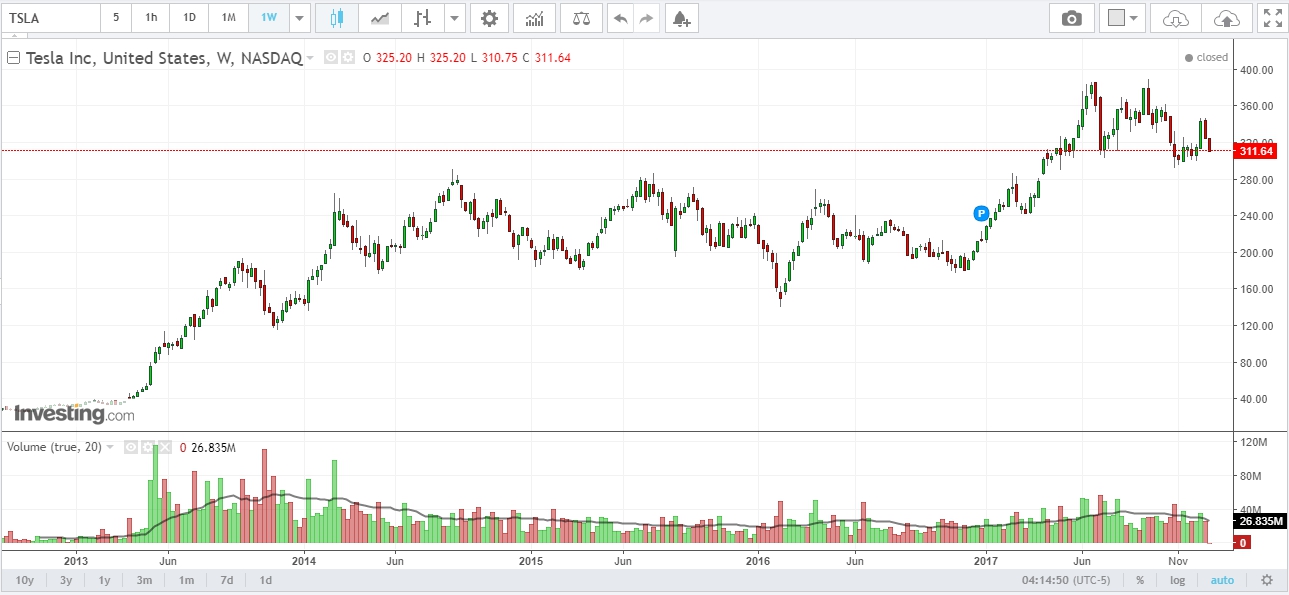Redo the last chart action
The height and width of the screenshot is (595, 1289).
tap(647, 18)
